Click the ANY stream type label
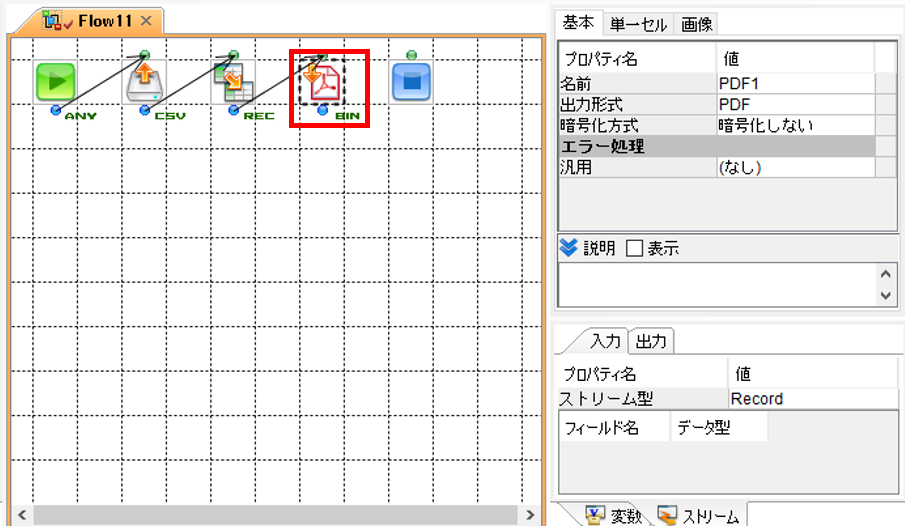 coord(81,116)
